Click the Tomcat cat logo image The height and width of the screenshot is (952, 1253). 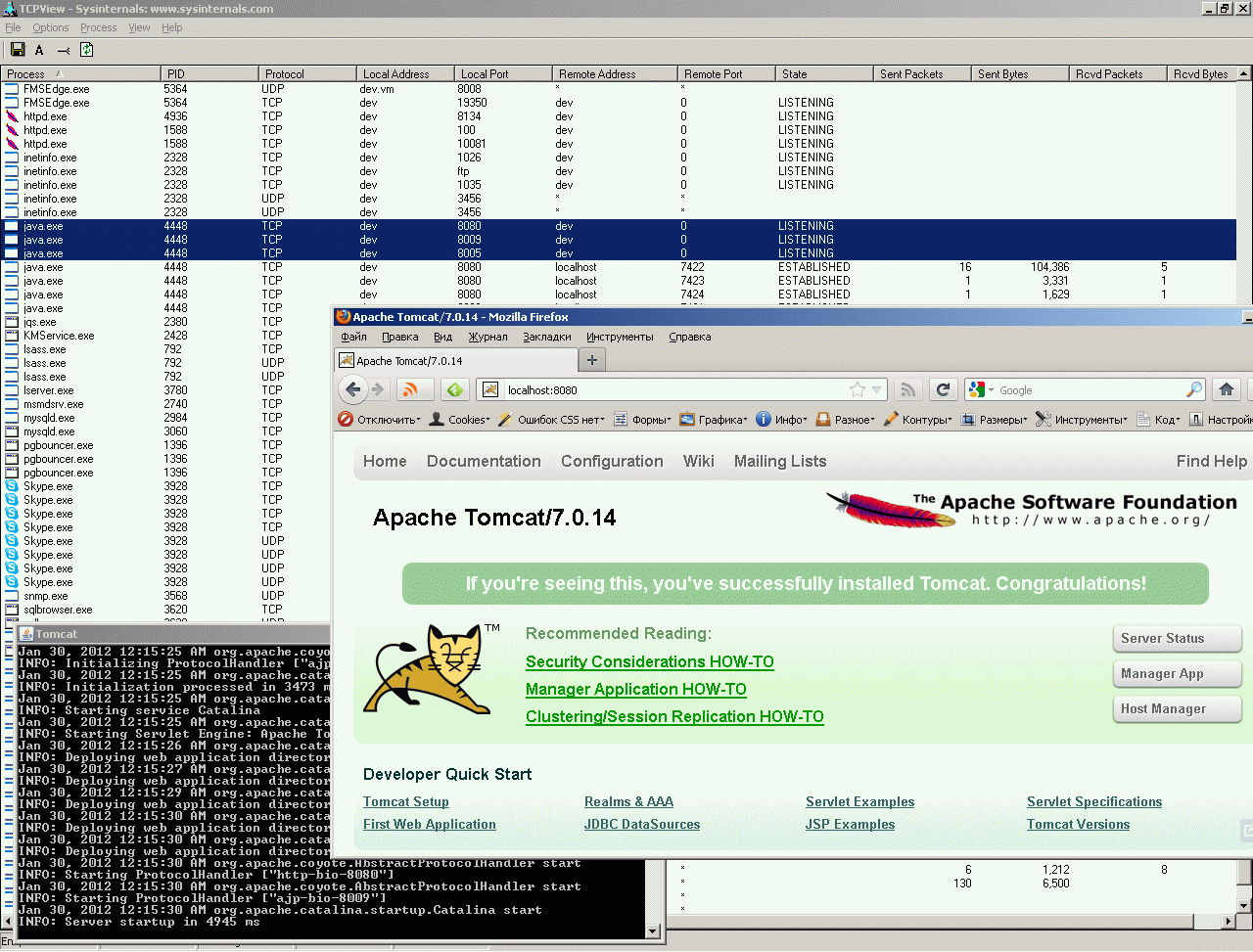426,669
